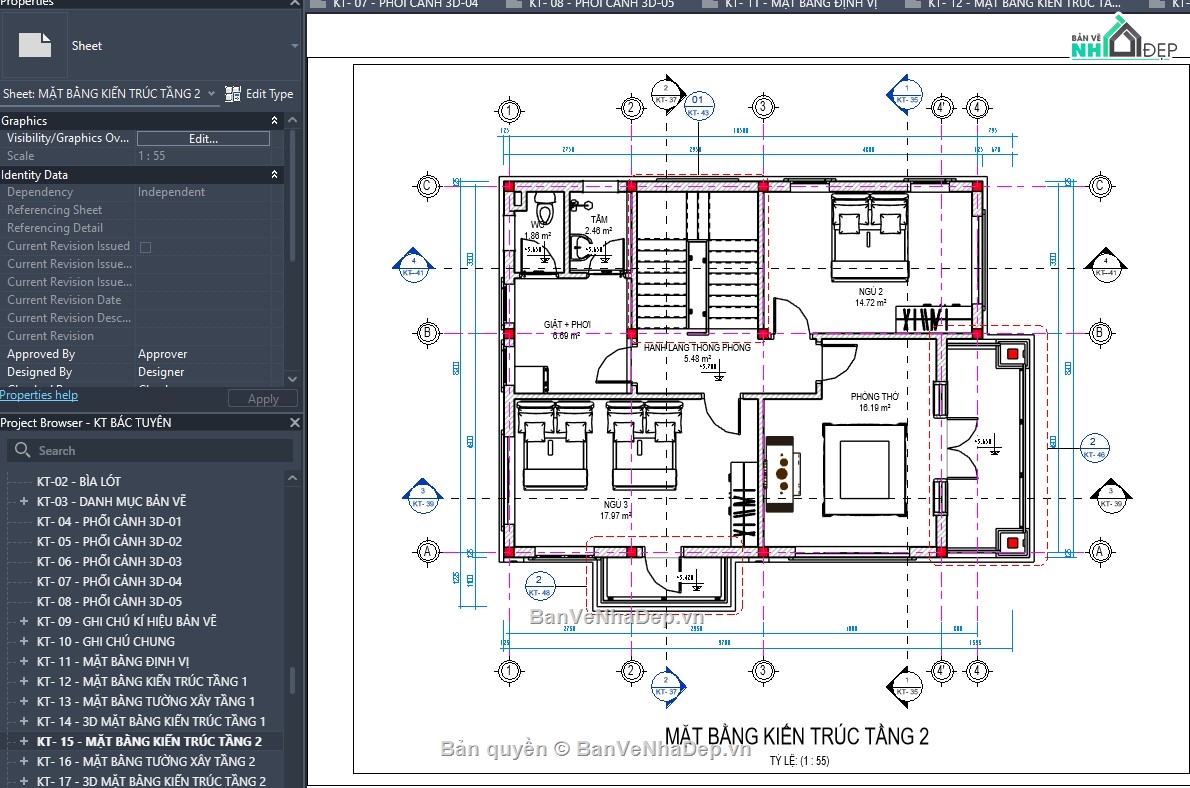Click the Project Browser scroll up arrow
Screen dimensions: 1190x788
[293, 478]
